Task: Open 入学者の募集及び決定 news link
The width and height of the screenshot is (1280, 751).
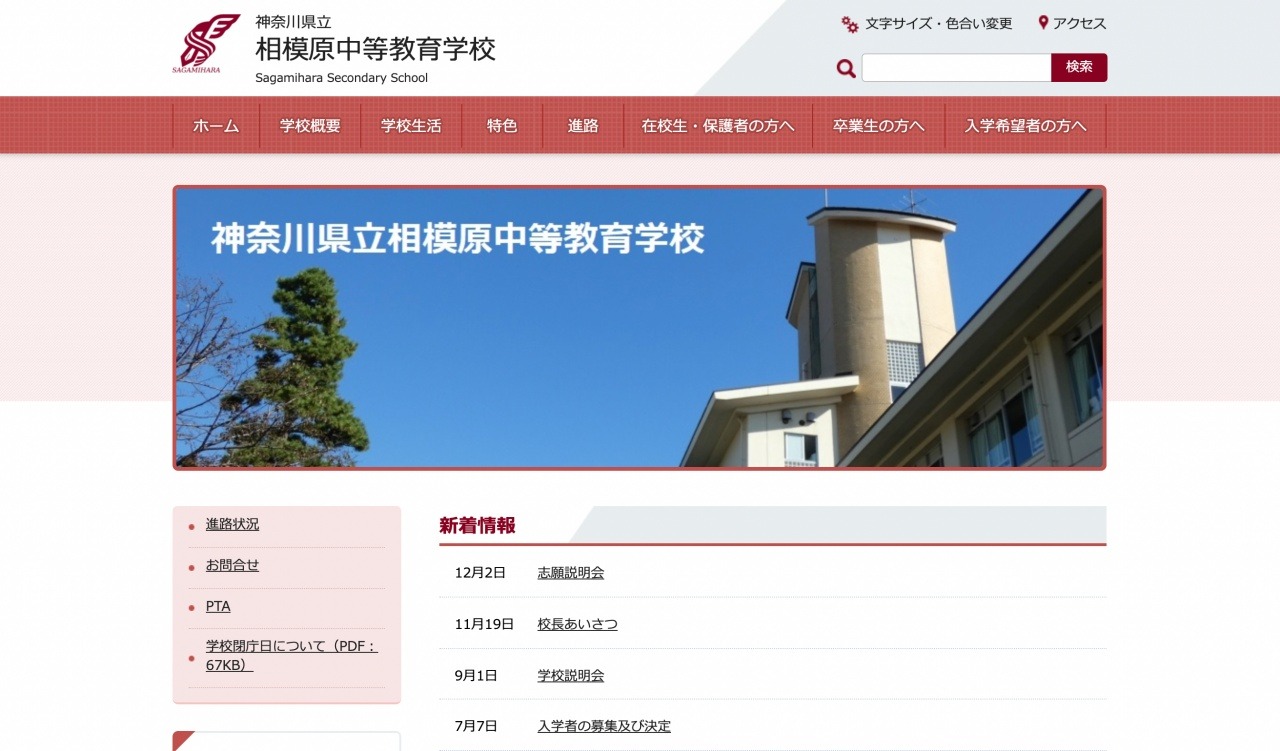Action: pyautogui.click(x=604, y=726)
